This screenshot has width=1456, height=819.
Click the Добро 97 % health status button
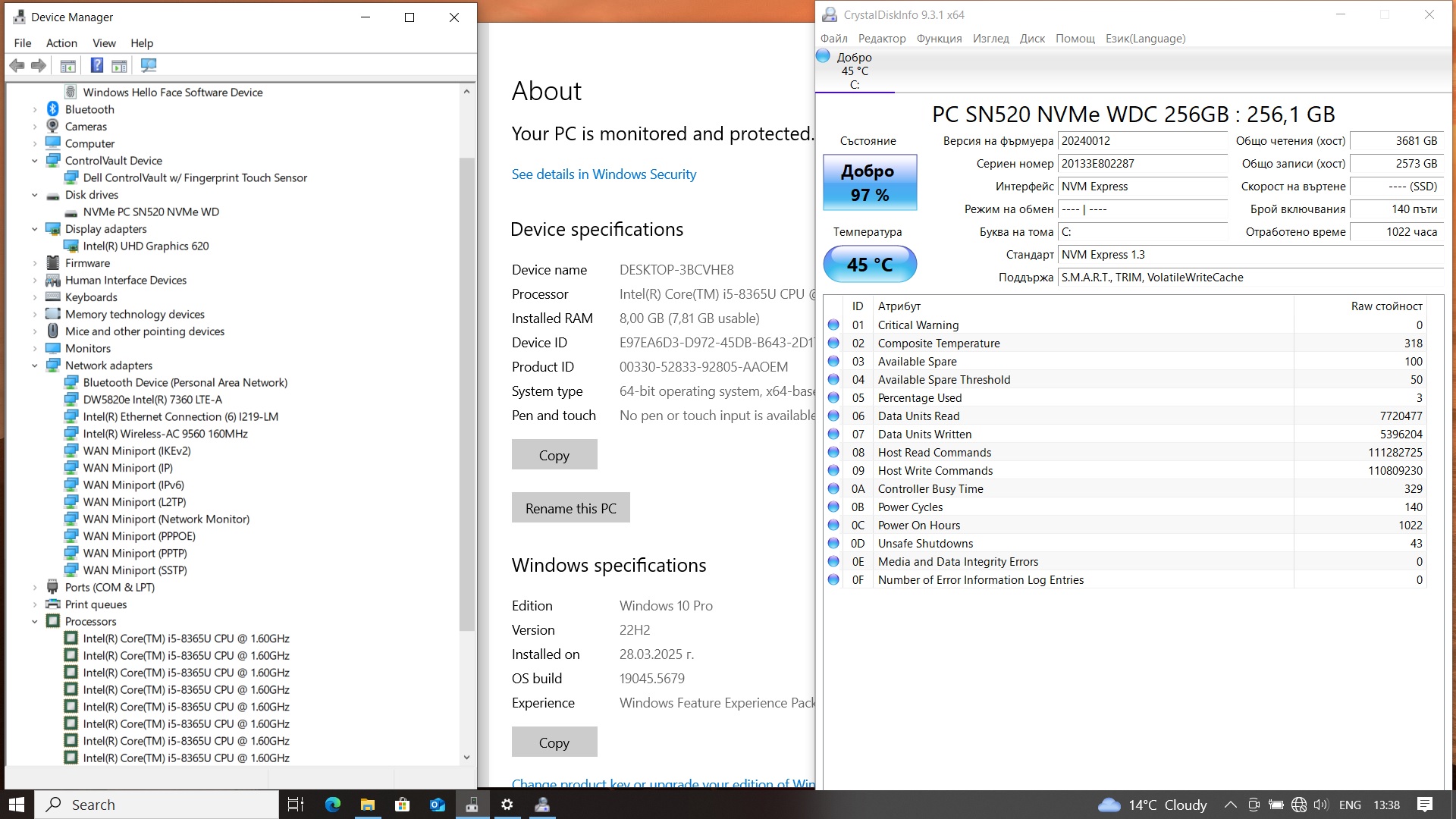pyautogui.click(x=870, y=183)
